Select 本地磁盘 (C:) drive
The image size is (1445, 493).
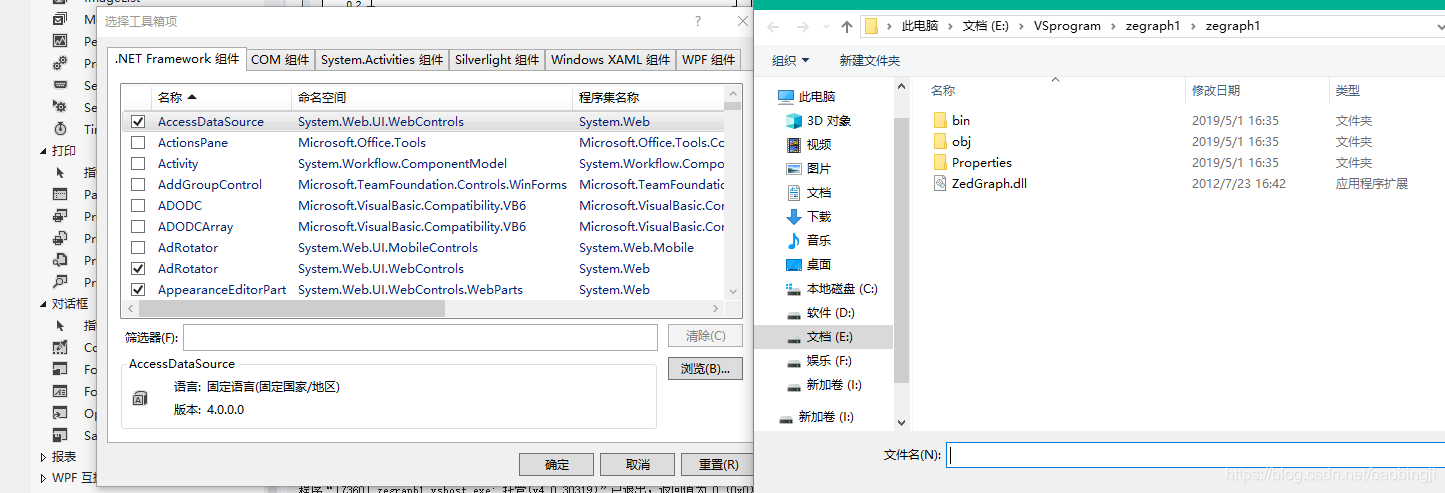click(841, 289)
